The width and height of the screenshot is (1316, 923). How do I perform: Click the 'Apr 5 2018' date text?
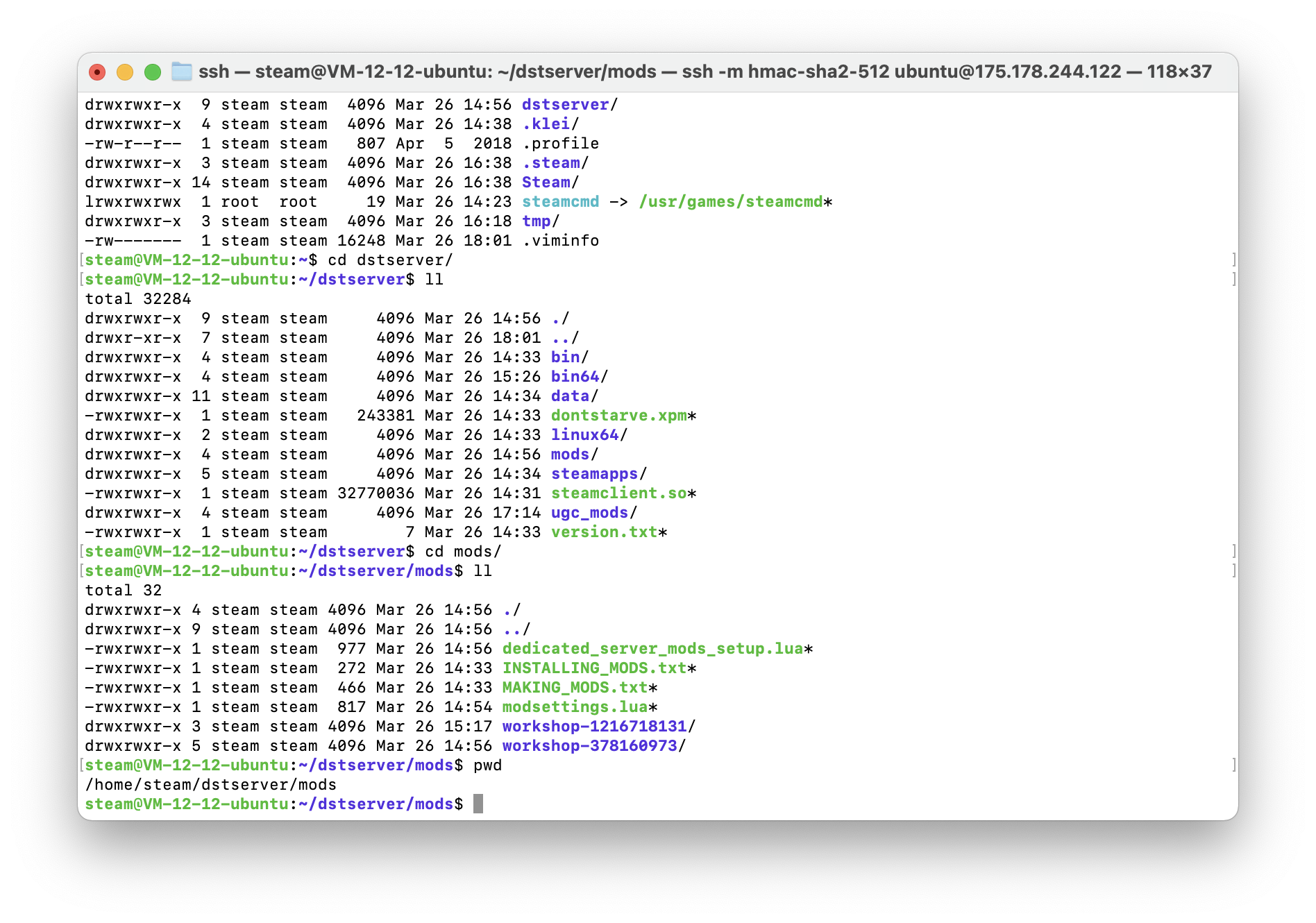[x=454, y=144]
